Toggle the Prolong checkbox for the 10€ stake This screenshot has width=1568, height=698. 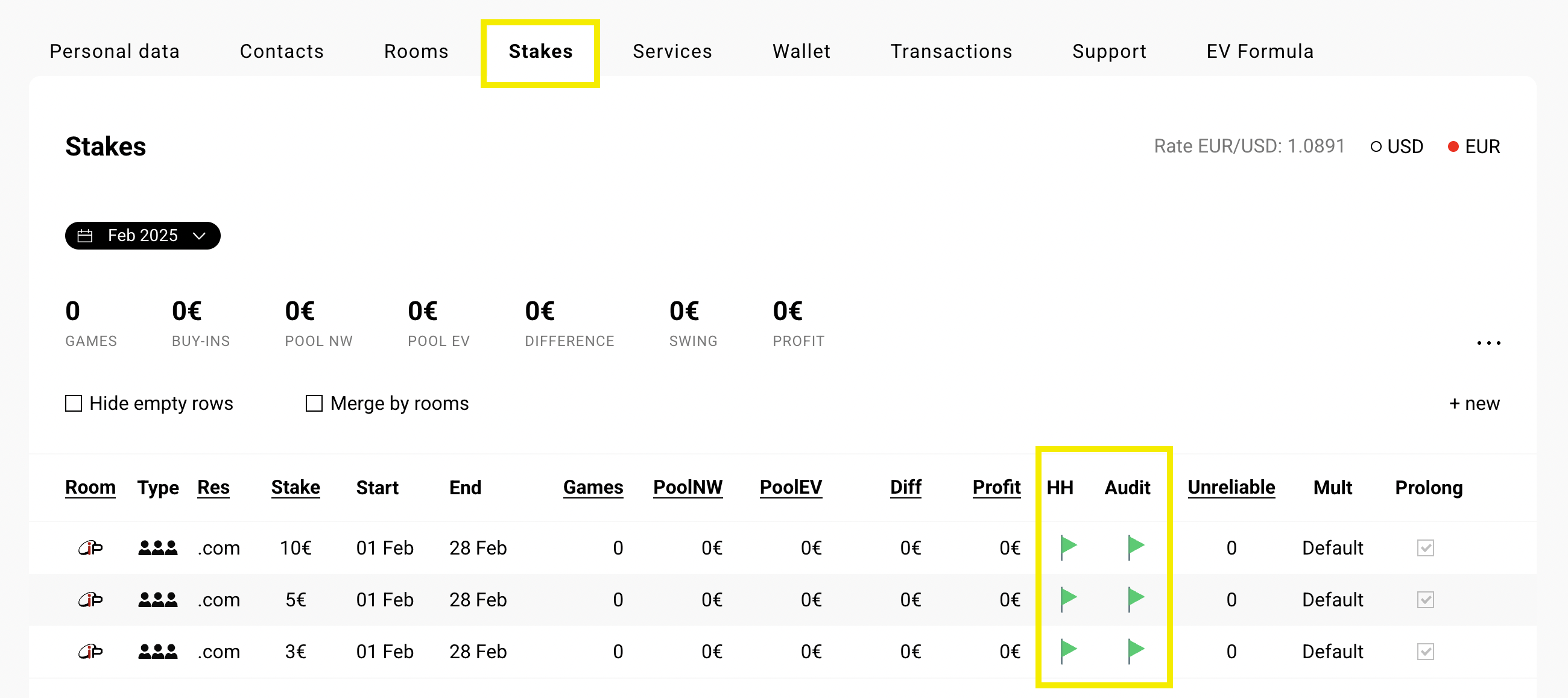click(x=1425, y=548)
